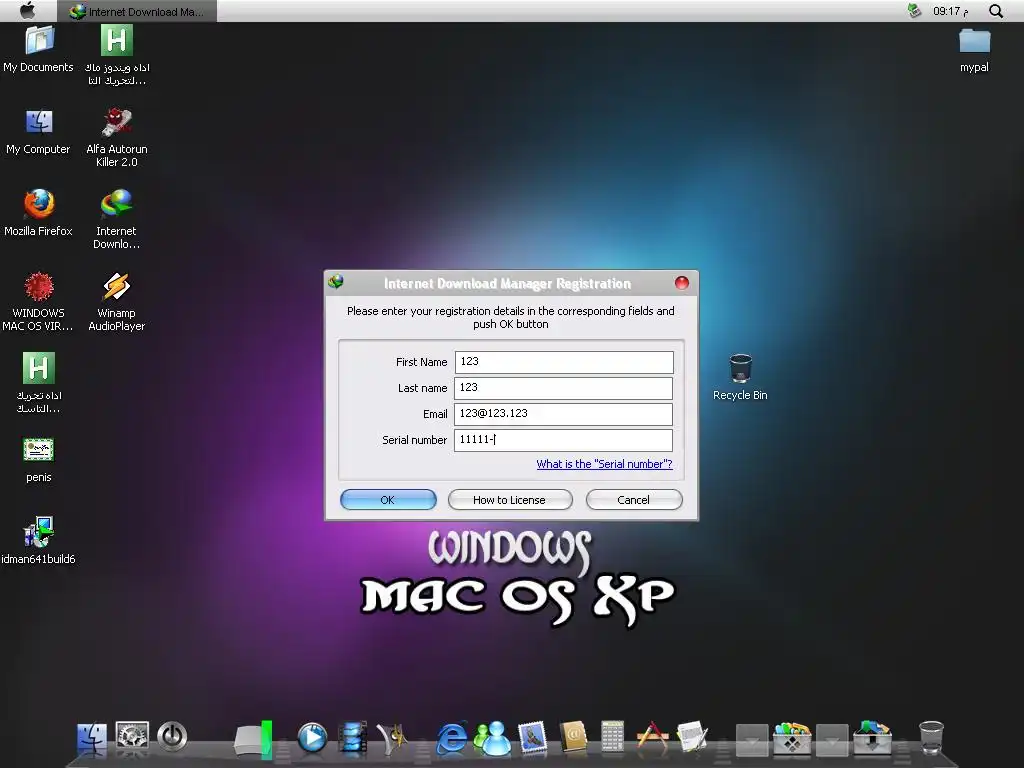Open the pencil and ruler Applications dock icon
Viewport: 1024px width, 768px height.
click(x=652, y=738)
